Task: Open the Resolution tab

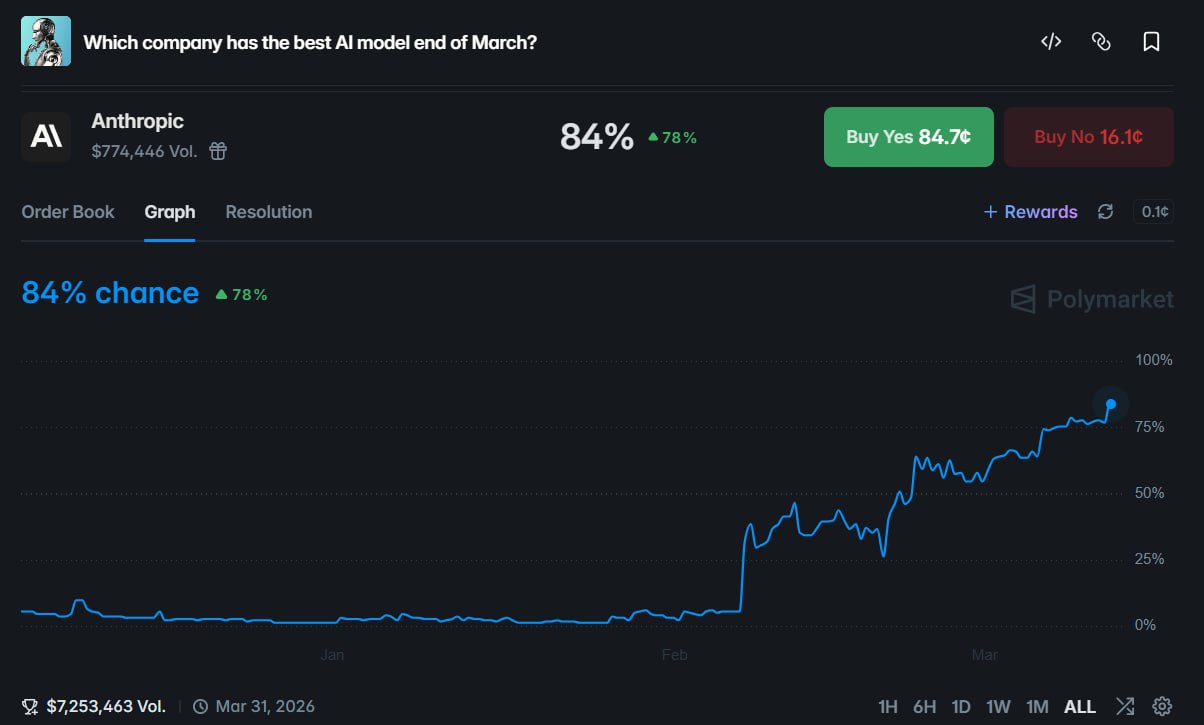Action: 268,211
